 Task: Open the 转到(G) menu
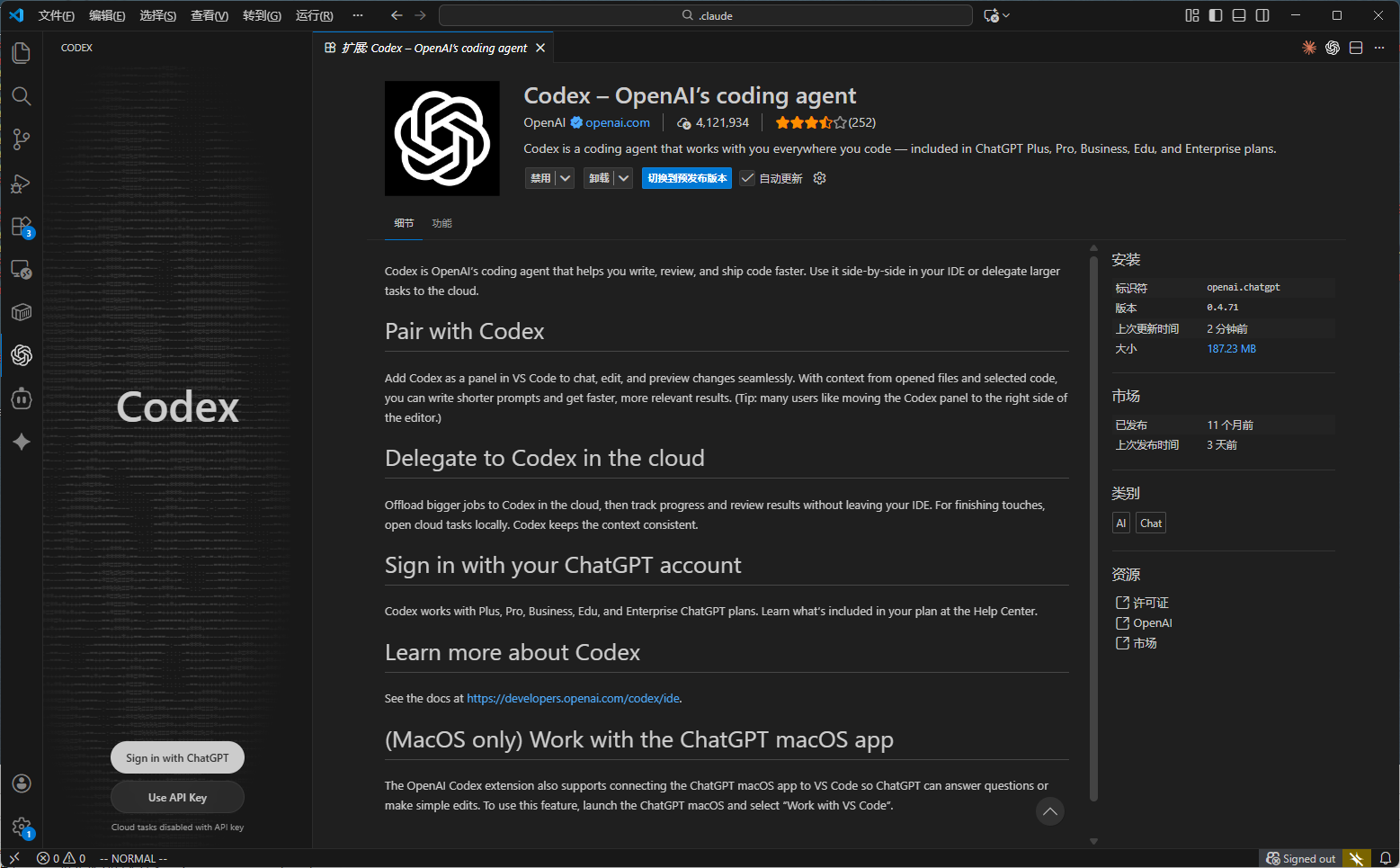click(x=262, y=15)
